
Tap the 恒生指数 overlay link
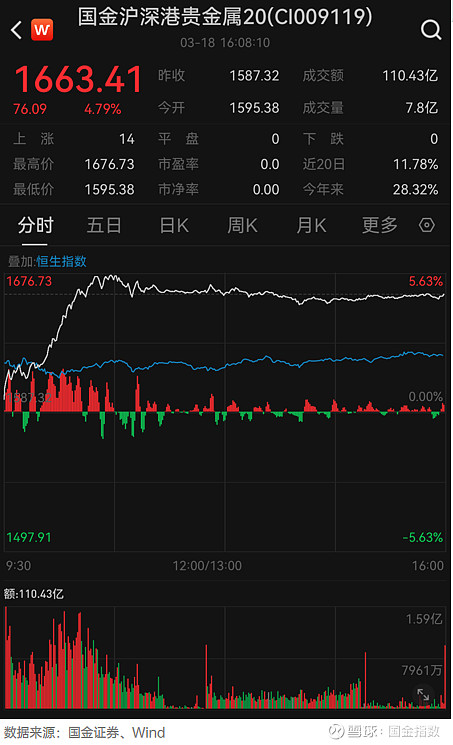pos(61,261)
